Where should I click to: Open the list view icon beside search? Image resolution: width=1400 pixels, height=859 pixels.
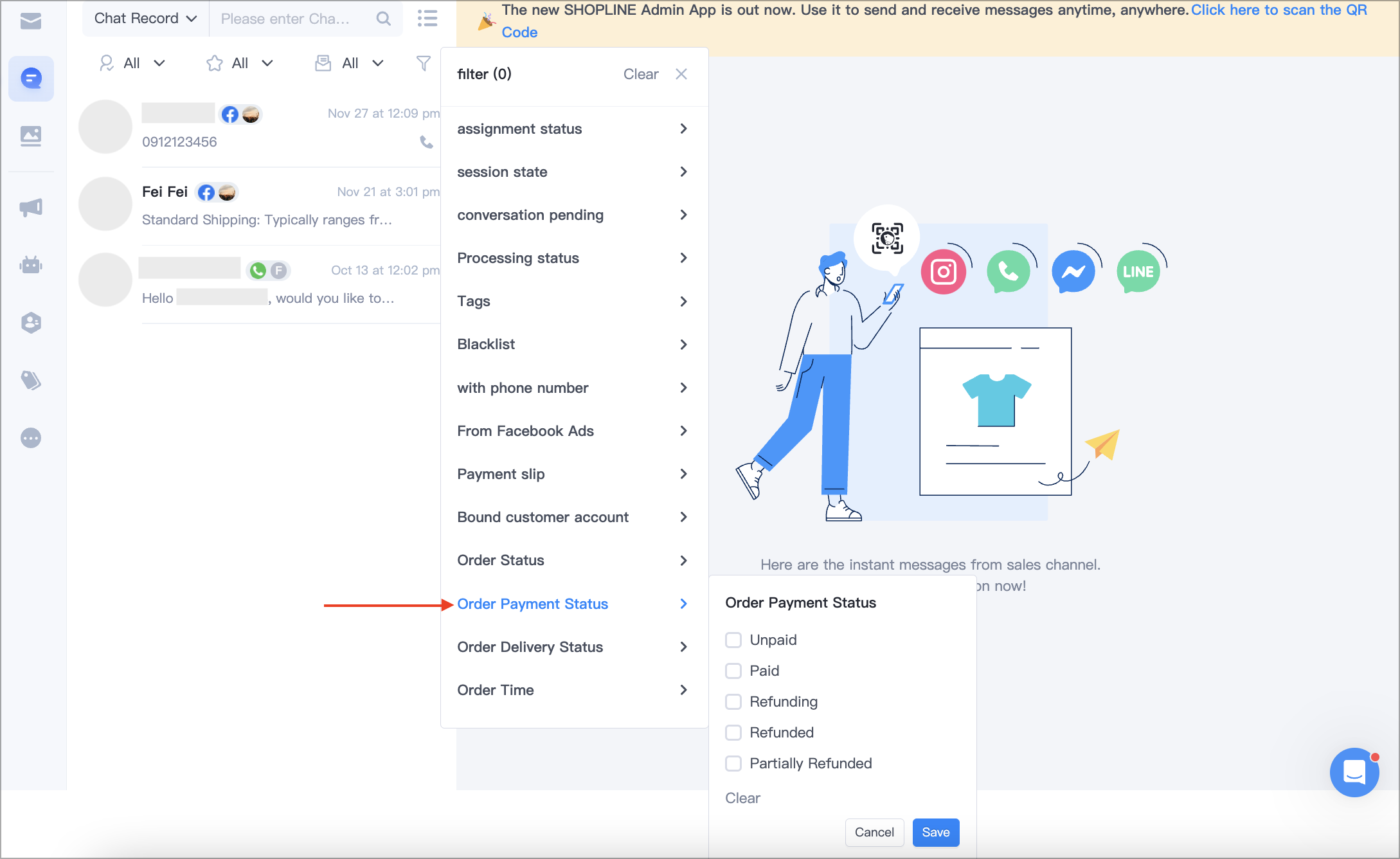tap(427, 19)
